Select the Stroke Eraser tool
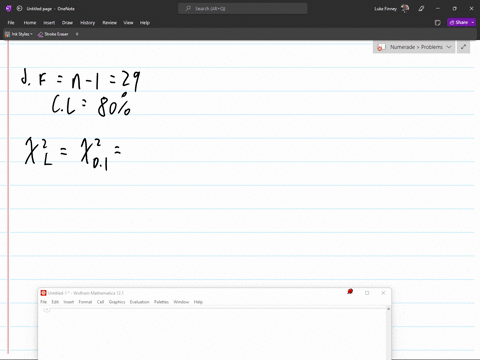 pos(53,34)
